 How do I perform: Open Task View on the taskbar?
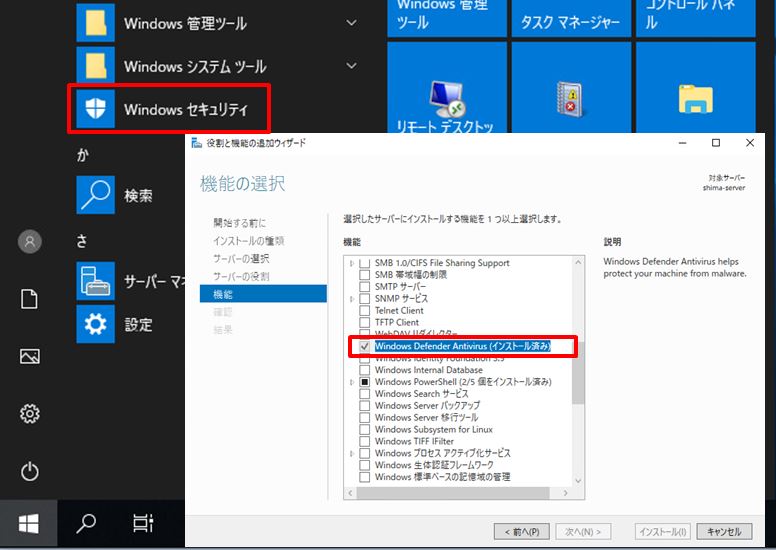point(143,524)
